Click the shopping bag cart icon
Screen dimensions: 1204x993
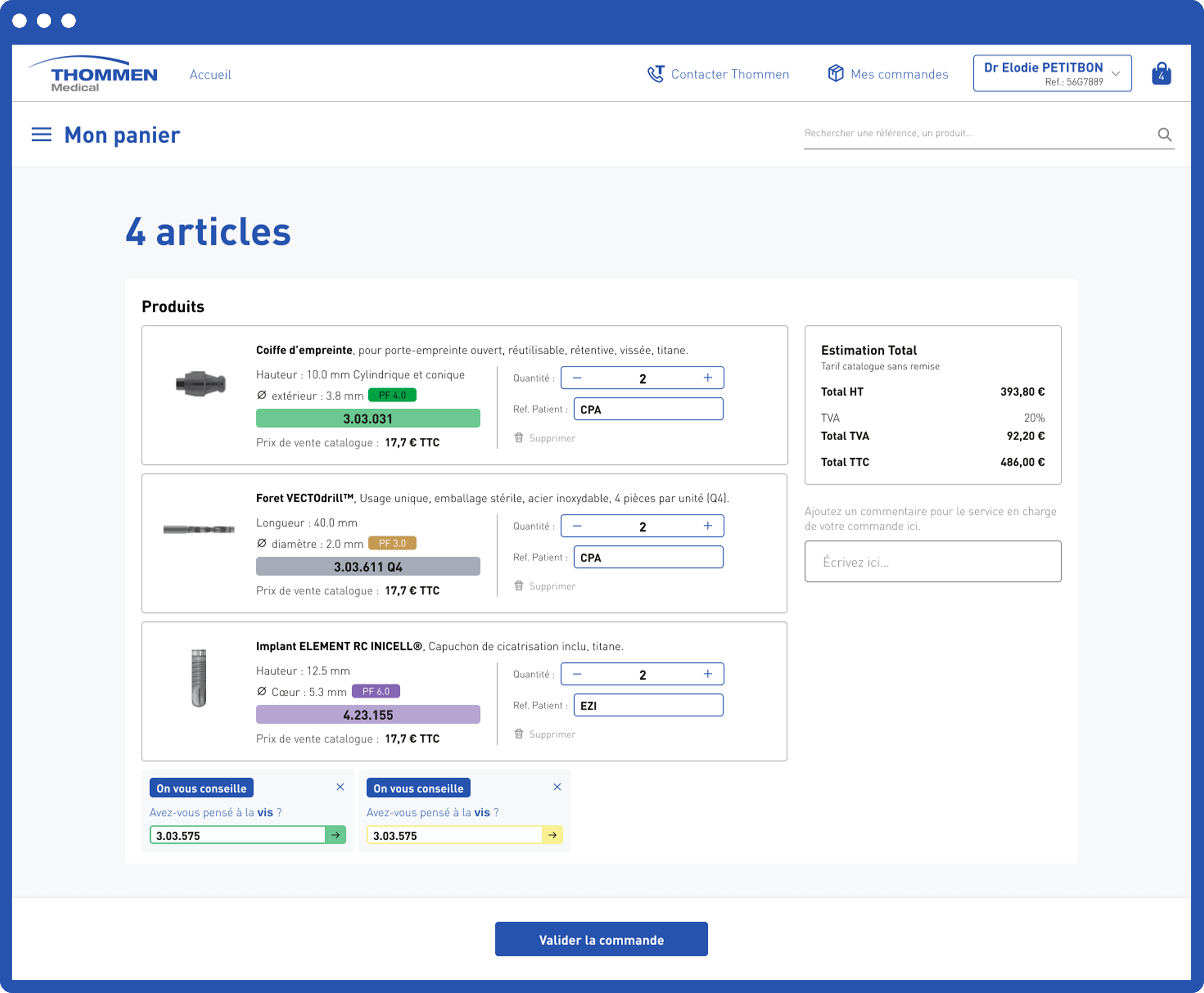tap(1161, 74)
